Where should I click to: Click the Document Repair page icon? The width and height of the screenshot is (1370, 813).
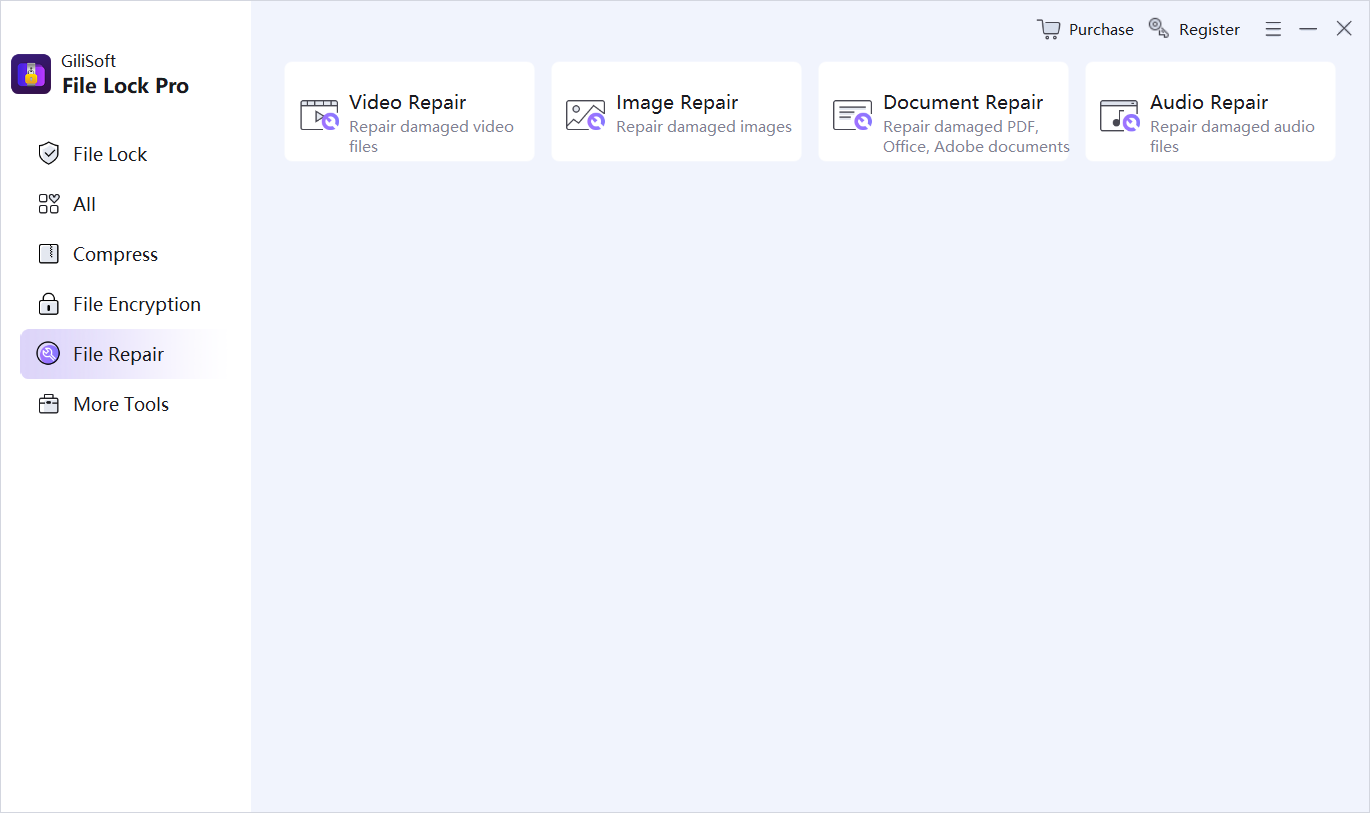tap(853, 115)
